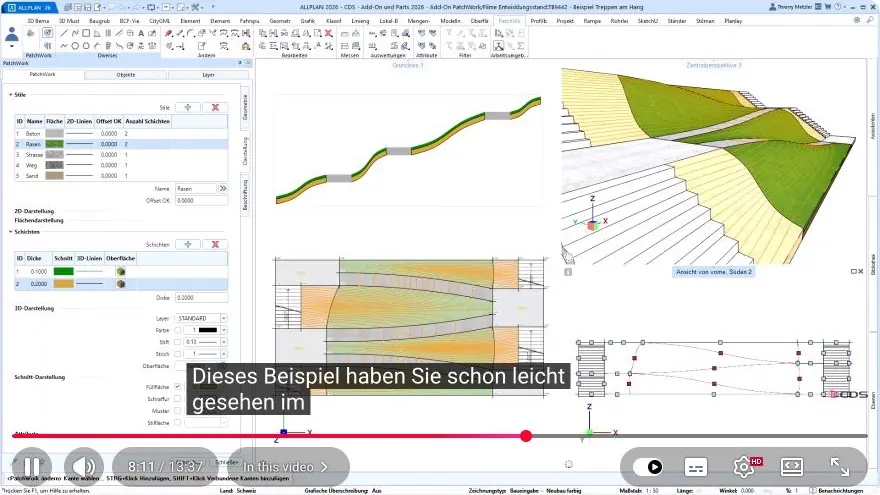The height and width of the screenshot is (495, 880).
Task: Open the Projekt ribbon tab
Action: (565, 21)
